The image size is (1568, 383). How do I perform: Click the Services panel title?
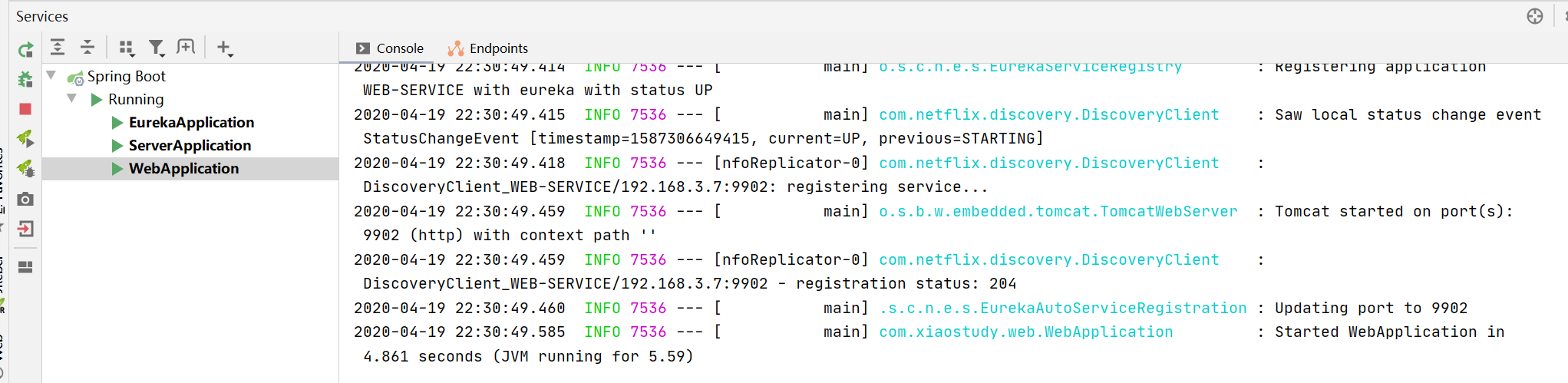point(42,16)
